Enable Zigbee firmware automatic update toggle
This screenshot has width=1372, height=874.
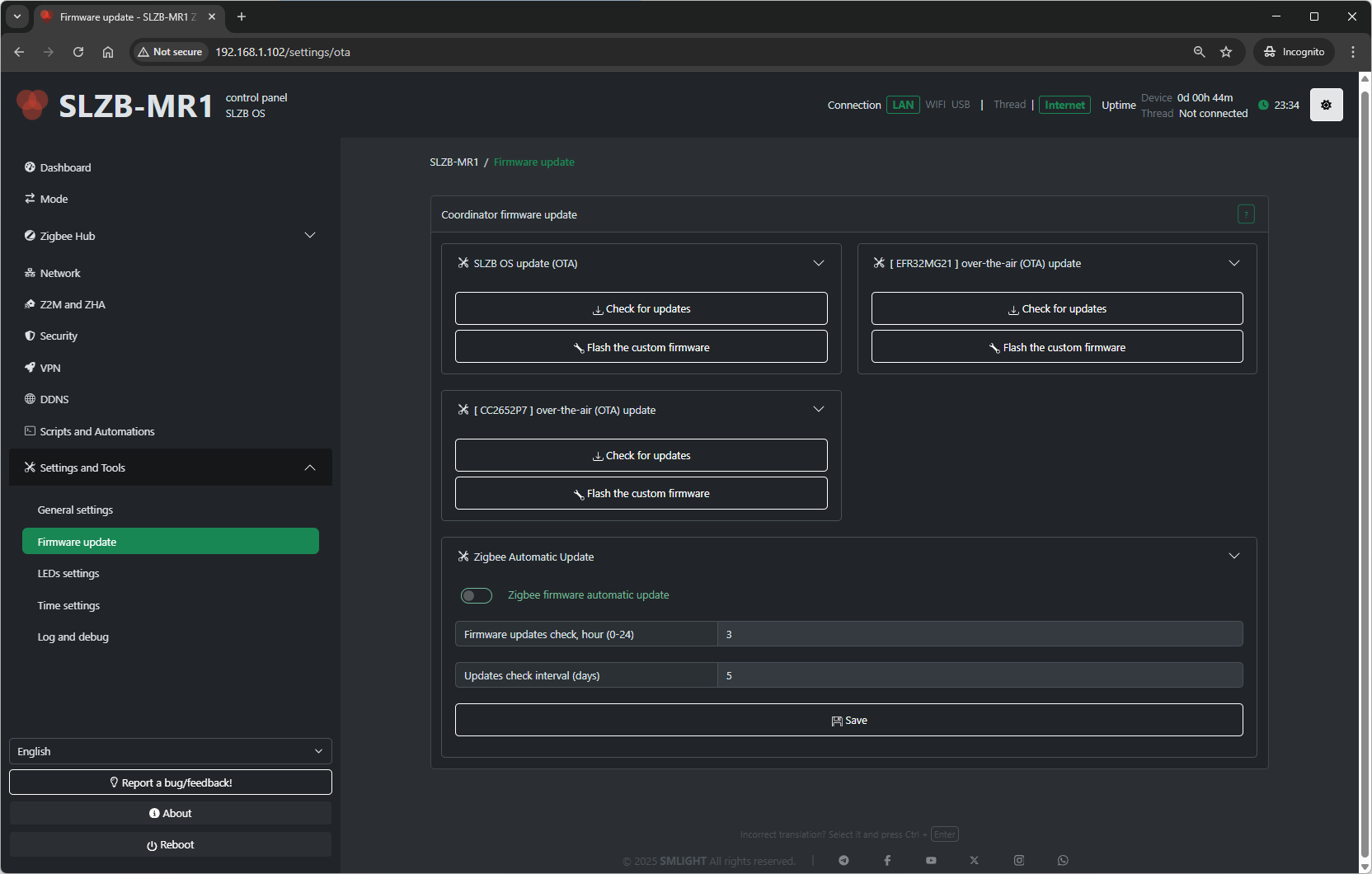pos(477,595)
